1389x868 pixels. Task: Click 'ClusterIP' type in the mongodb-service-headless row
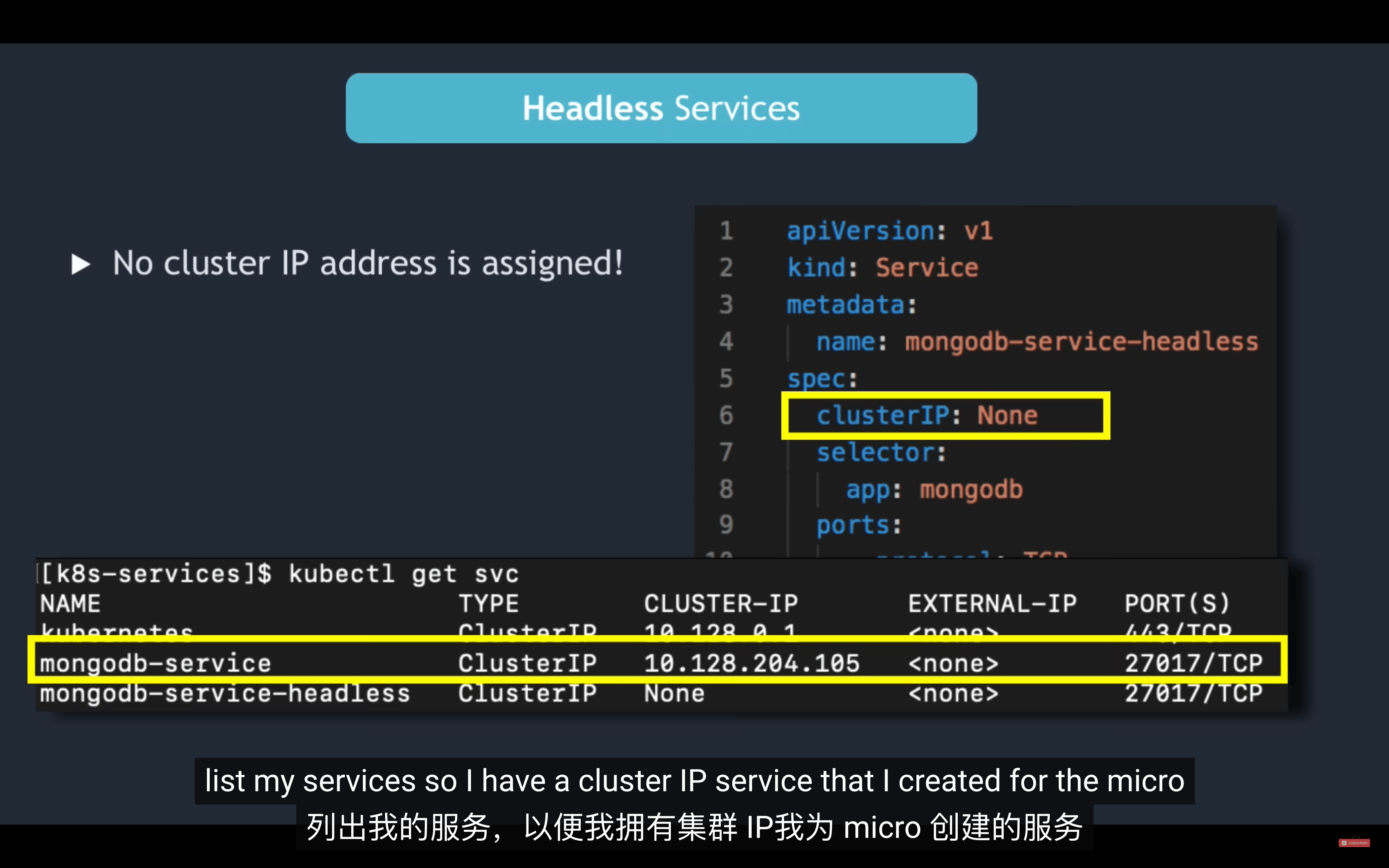tap(527, 694)
